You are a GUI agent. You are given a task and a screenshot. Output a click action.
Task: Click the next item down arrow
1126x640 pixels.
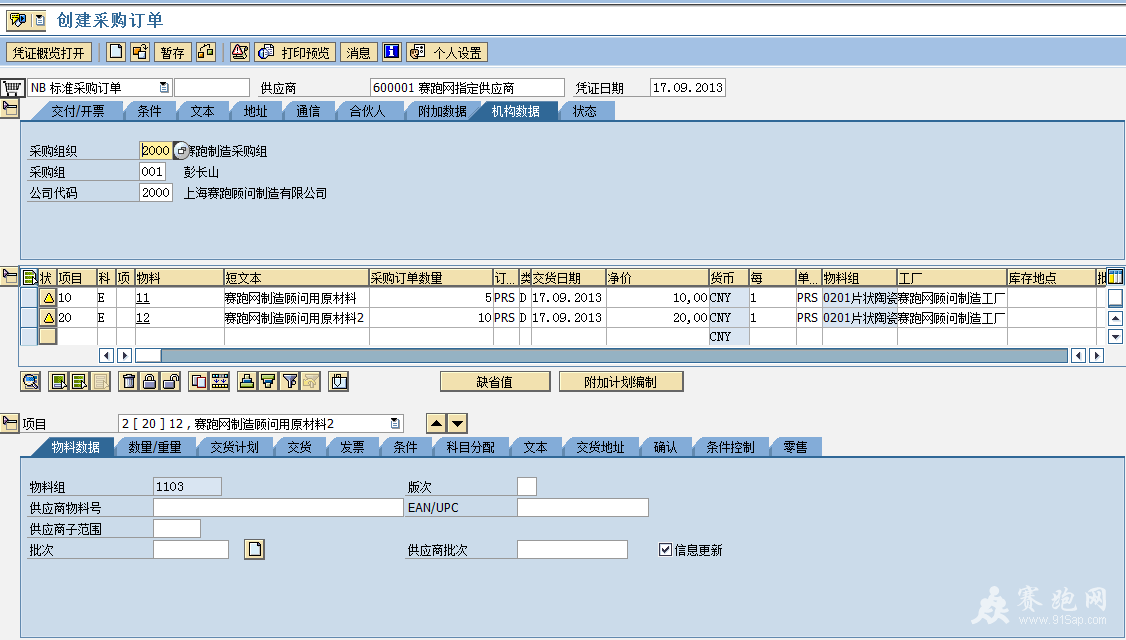(457, 423)
